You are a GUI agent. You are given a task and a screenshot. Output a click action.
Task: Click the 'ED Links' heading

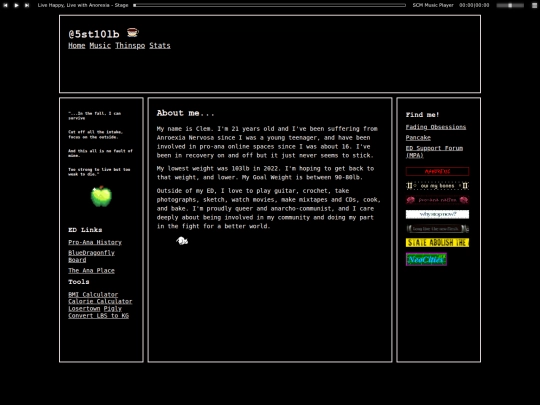click(85, 230)
